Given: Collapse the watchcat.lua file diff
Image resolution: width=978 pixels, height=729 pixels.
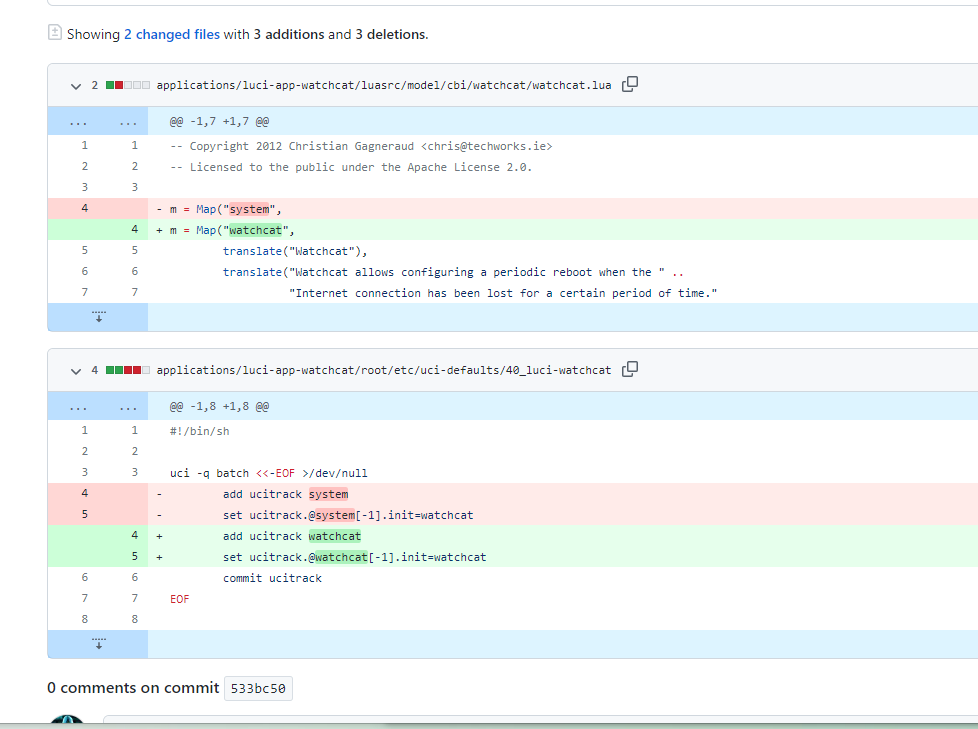Looking at the screenshot, I should click(x=76, y=85).
